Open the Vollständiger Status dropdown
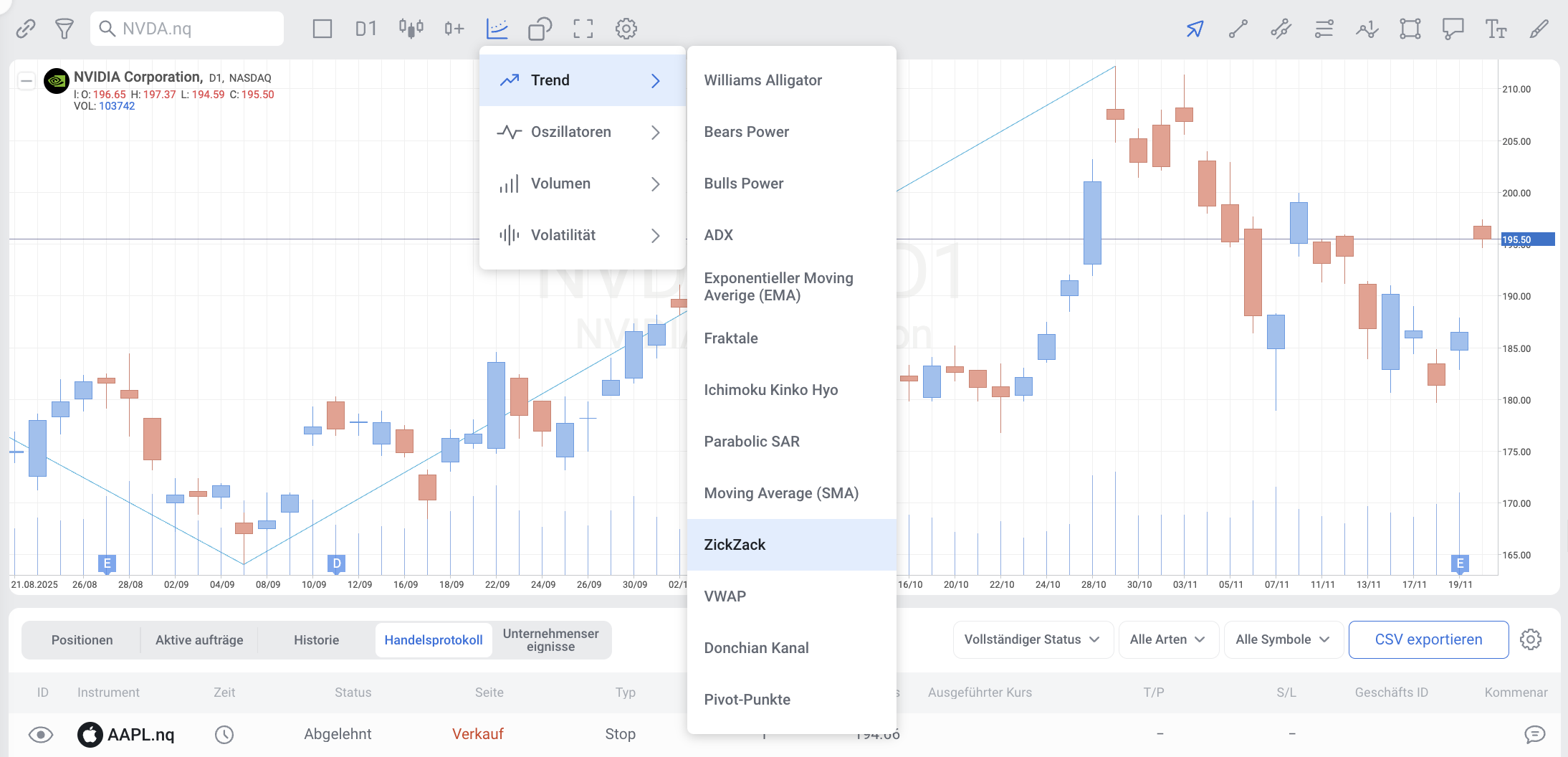1568x757 pixels. (1033, 639)
